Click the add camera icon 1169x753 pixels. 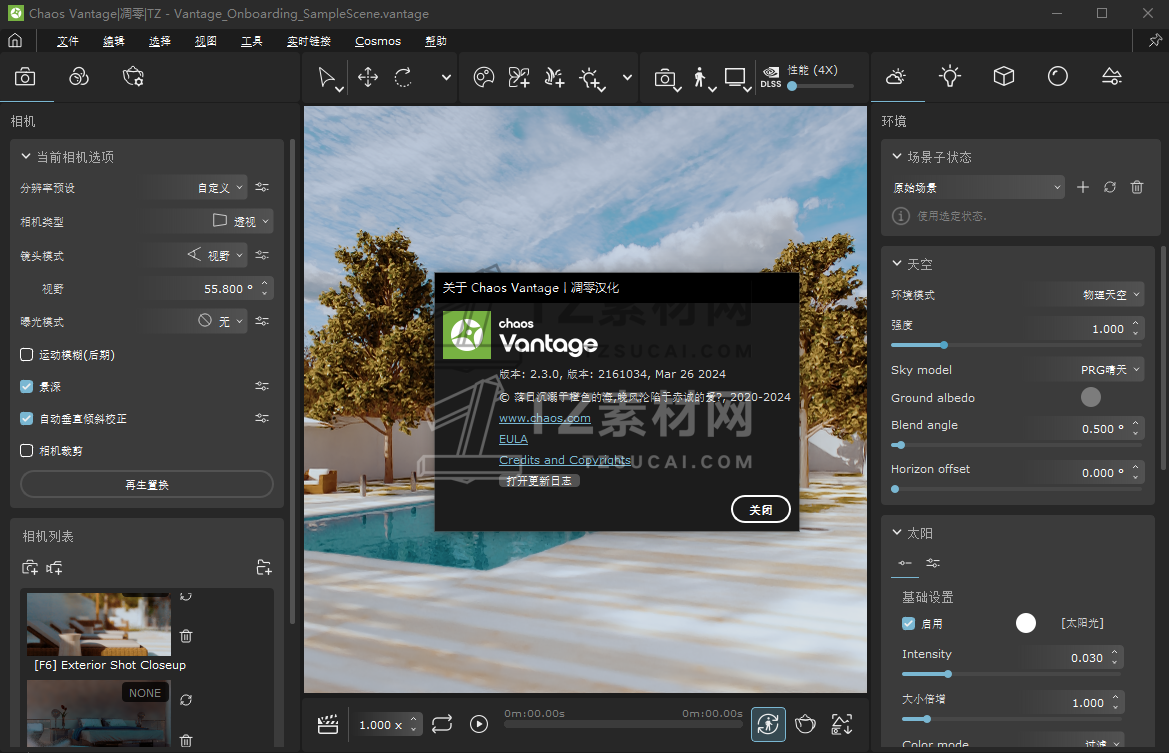click(30, 568)
